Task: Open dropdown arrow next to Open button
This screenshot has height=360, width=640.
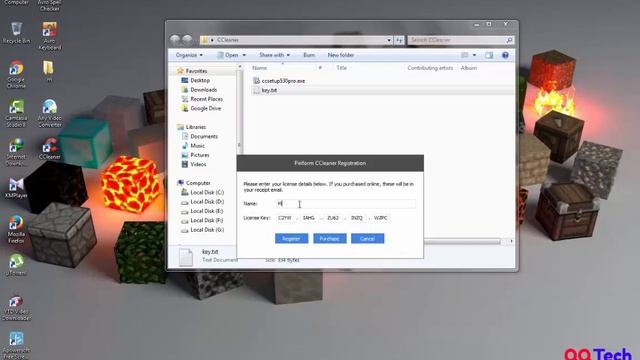Action: pos(244,55)
